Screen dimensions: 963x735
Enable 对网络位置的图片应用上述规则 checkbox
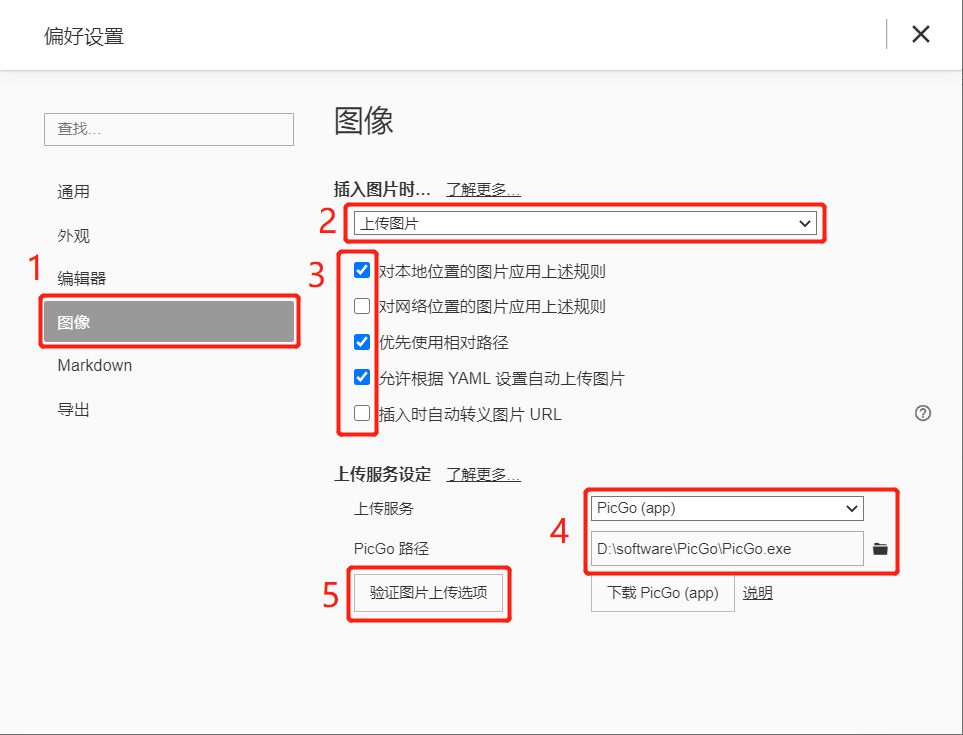click(x=362, y=306)
